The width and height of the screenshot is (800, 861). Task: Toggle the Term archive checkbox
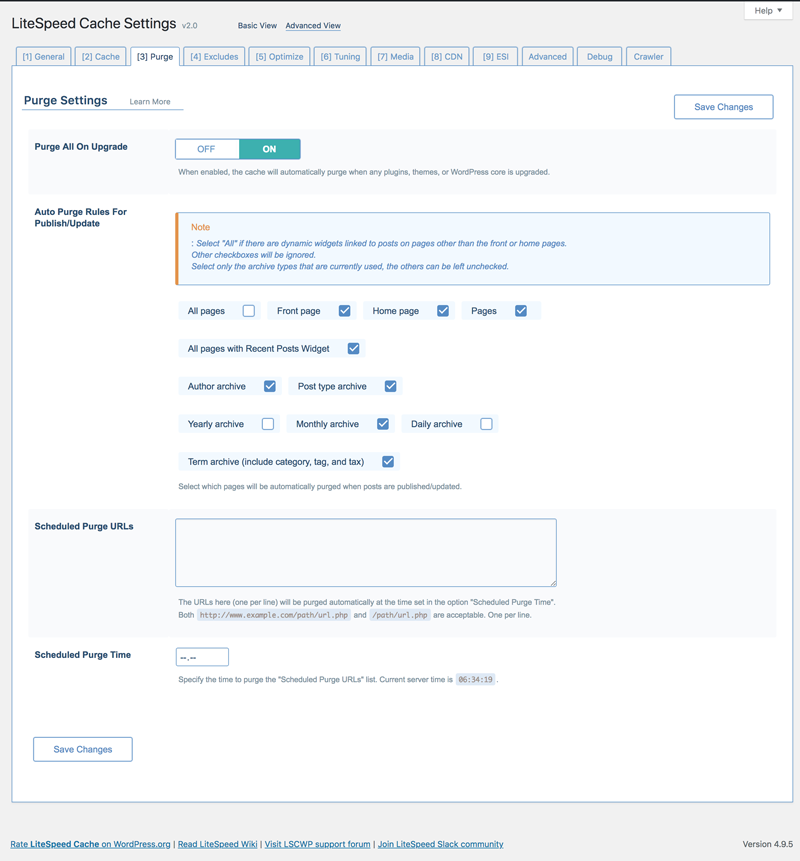388,461
